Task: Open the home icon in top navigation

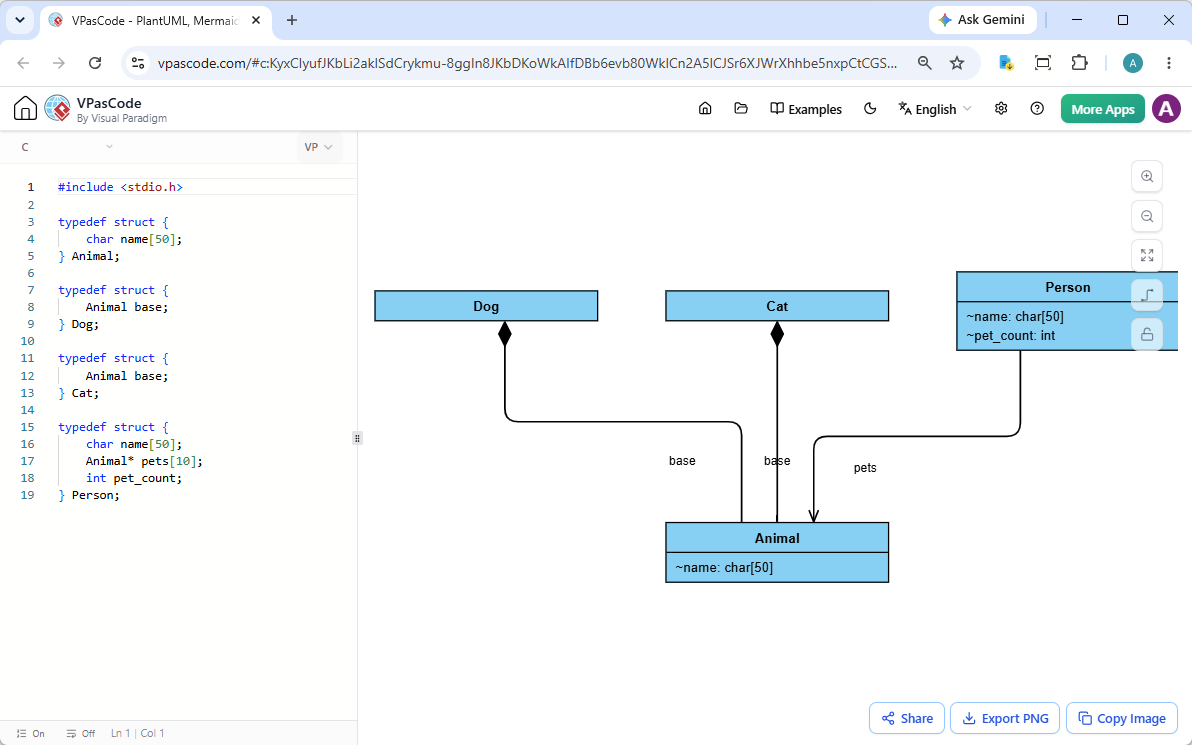Action: [705, 109]
